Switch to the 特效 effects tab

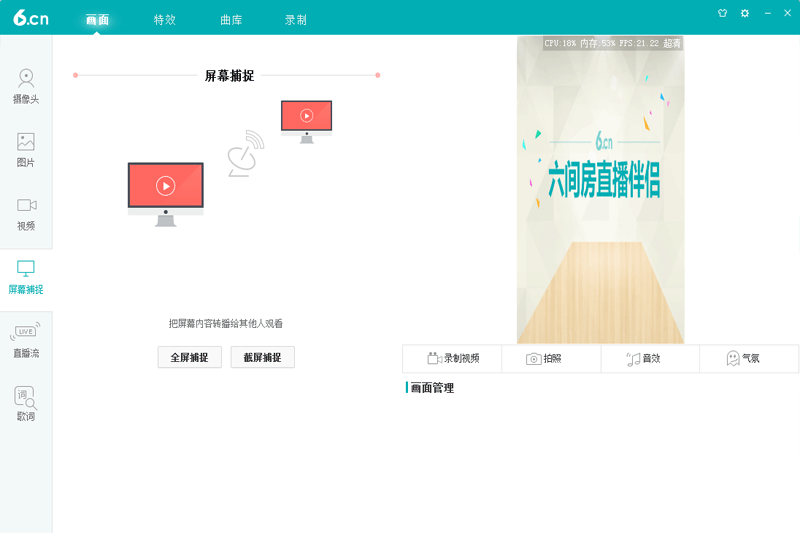click(x=164, y=20)
